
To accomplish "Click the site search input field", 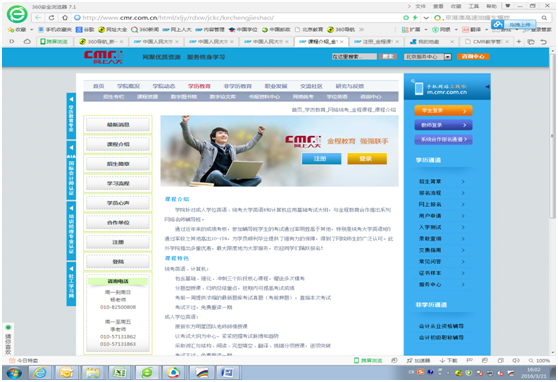I will [x=354, y=57].
